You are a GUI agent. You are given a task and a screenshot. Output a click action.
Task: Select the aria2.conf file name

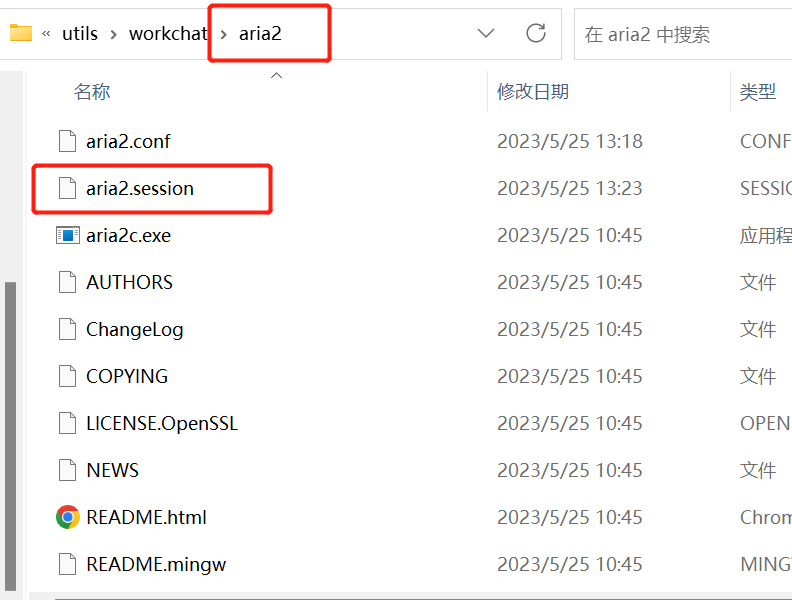pos(128,141)
